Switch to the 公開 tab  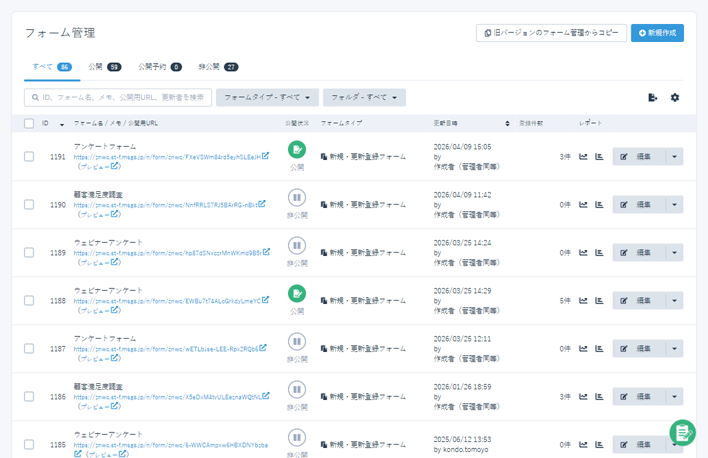pyautogui.click(x=104, y=67)
